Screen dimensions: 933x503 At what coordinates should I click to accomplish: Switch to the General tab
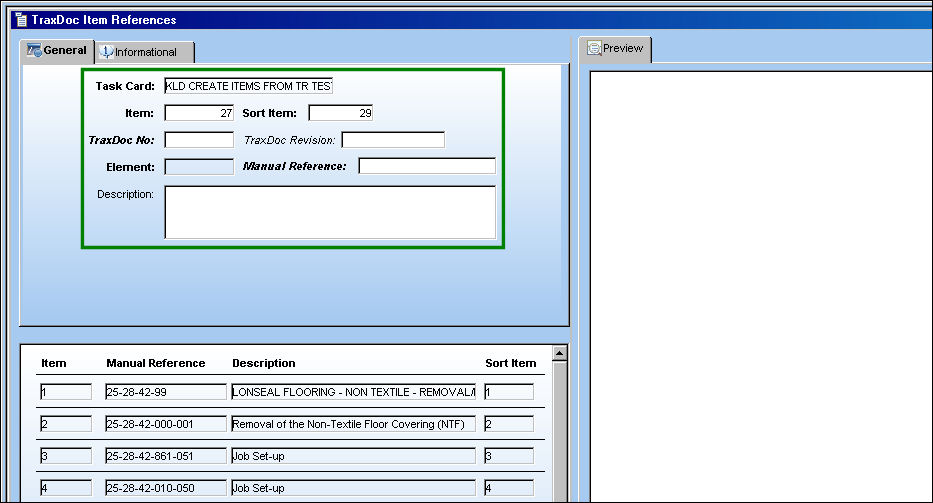click(57, 51)
